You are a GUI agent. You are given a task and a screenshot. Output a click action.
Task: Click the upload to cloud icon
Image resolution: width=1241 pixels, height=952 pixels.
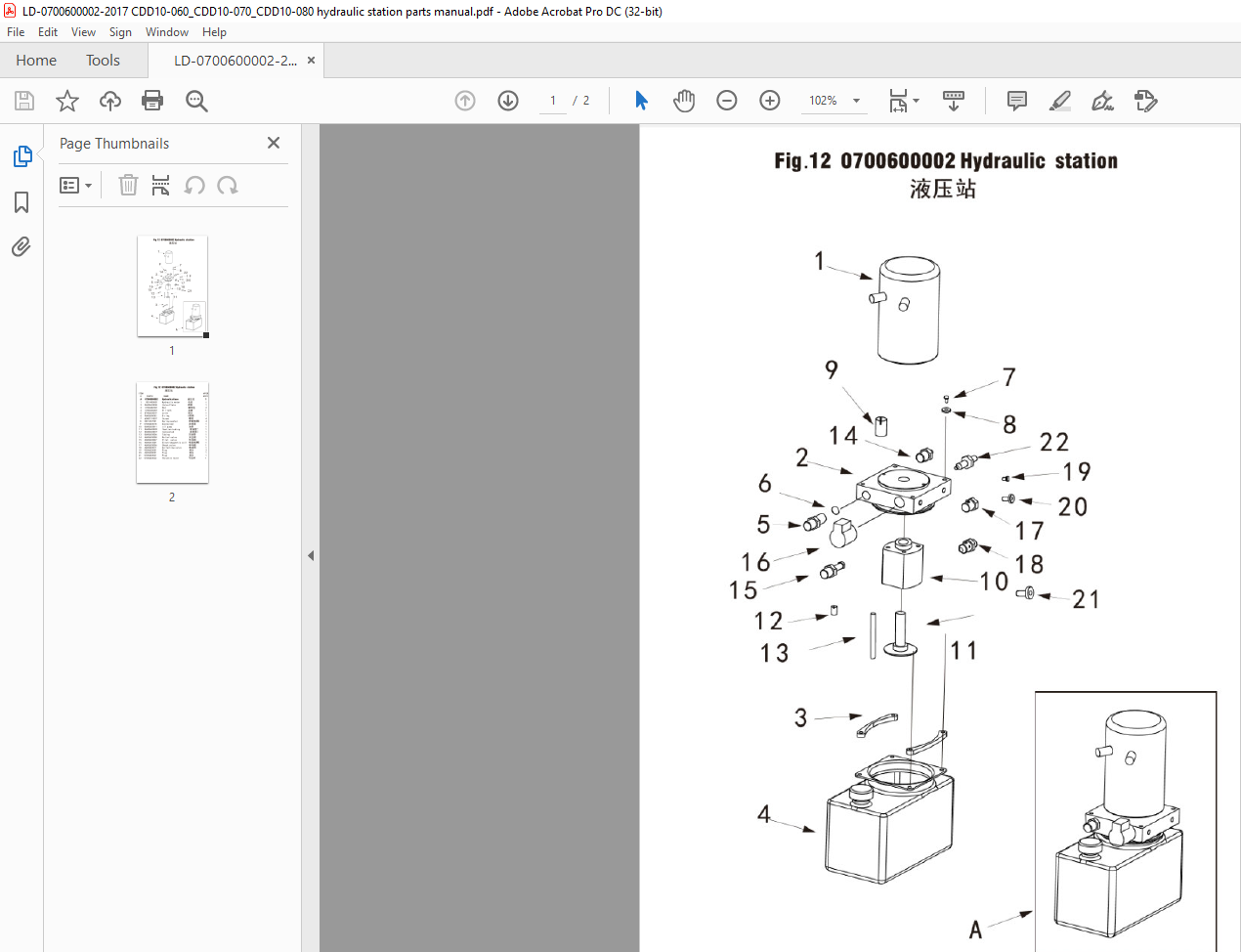110,101
